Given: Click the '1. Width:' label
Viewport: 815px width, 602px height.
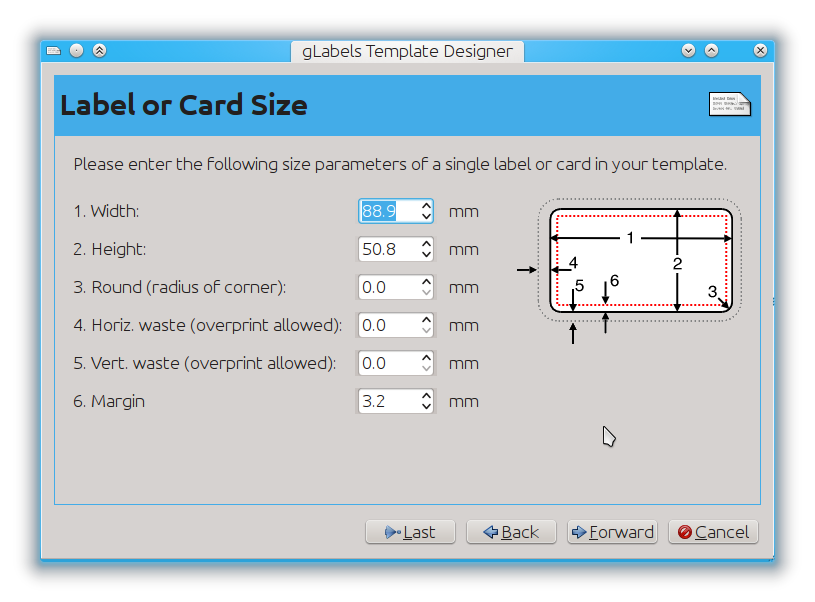Looking at the screenshot, I should [106, 211].
